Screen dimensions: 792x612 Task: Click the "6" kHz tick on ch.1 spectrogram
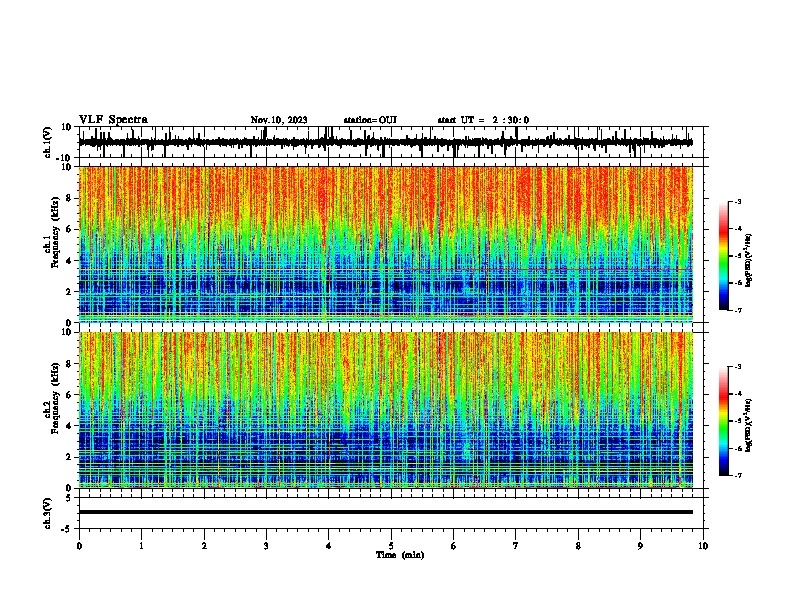(69, 229)
